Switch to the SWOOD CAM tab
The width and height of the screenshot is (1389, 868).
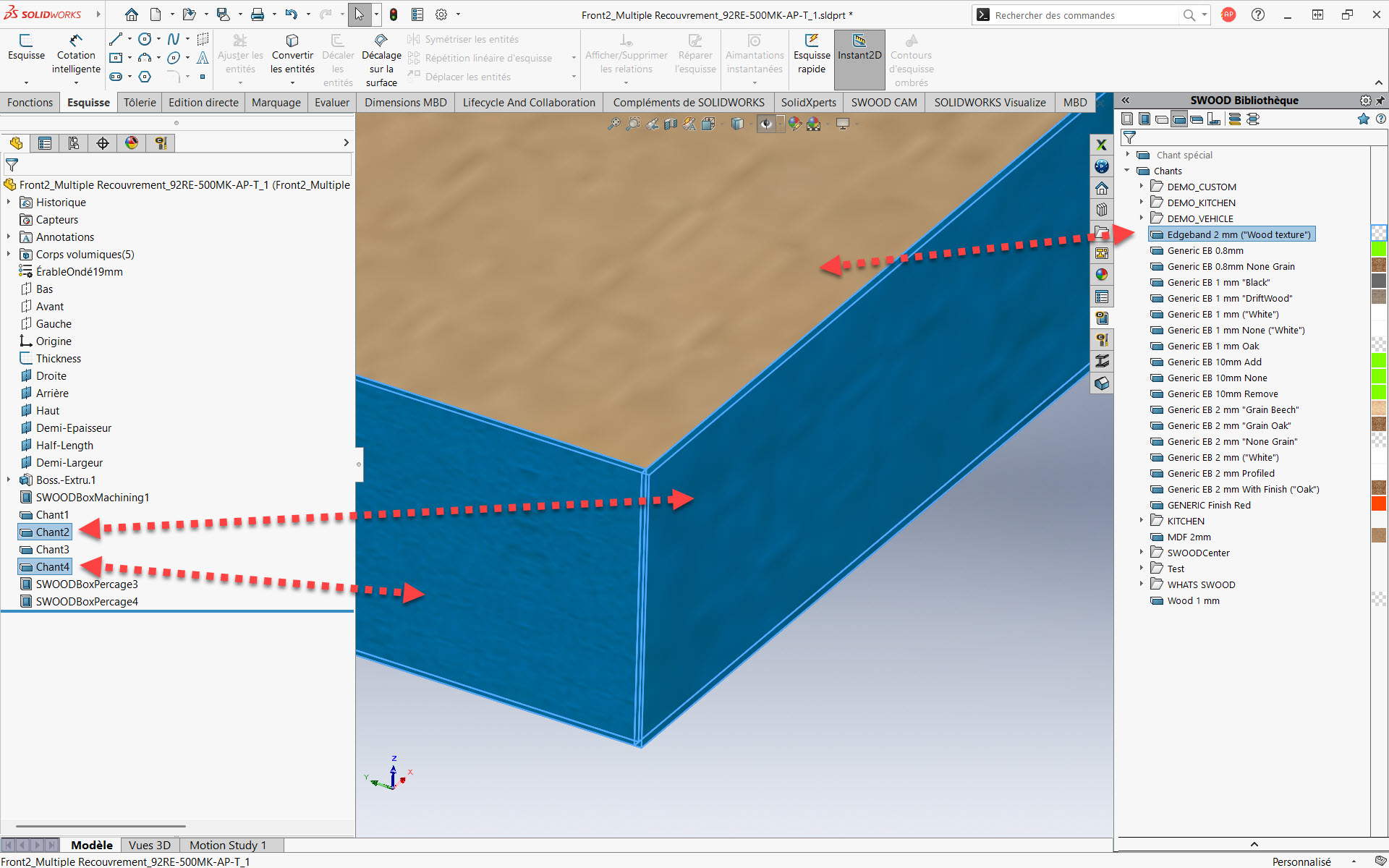pos(883,103)
